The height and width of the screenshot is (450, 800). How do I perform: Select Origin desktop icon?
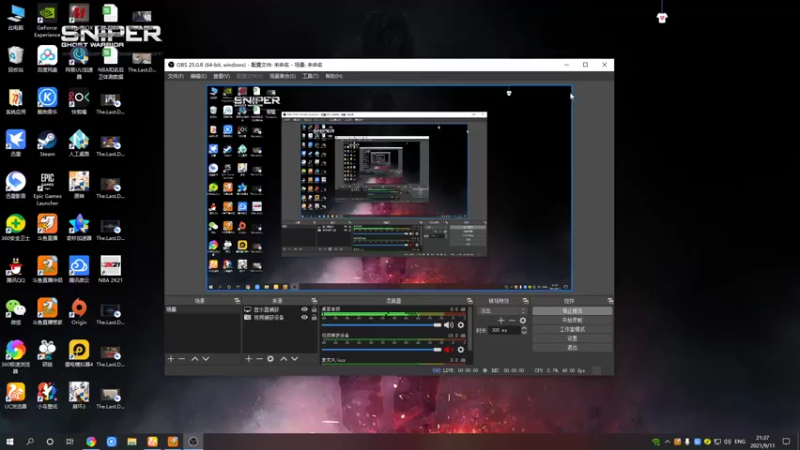[79, 311]
